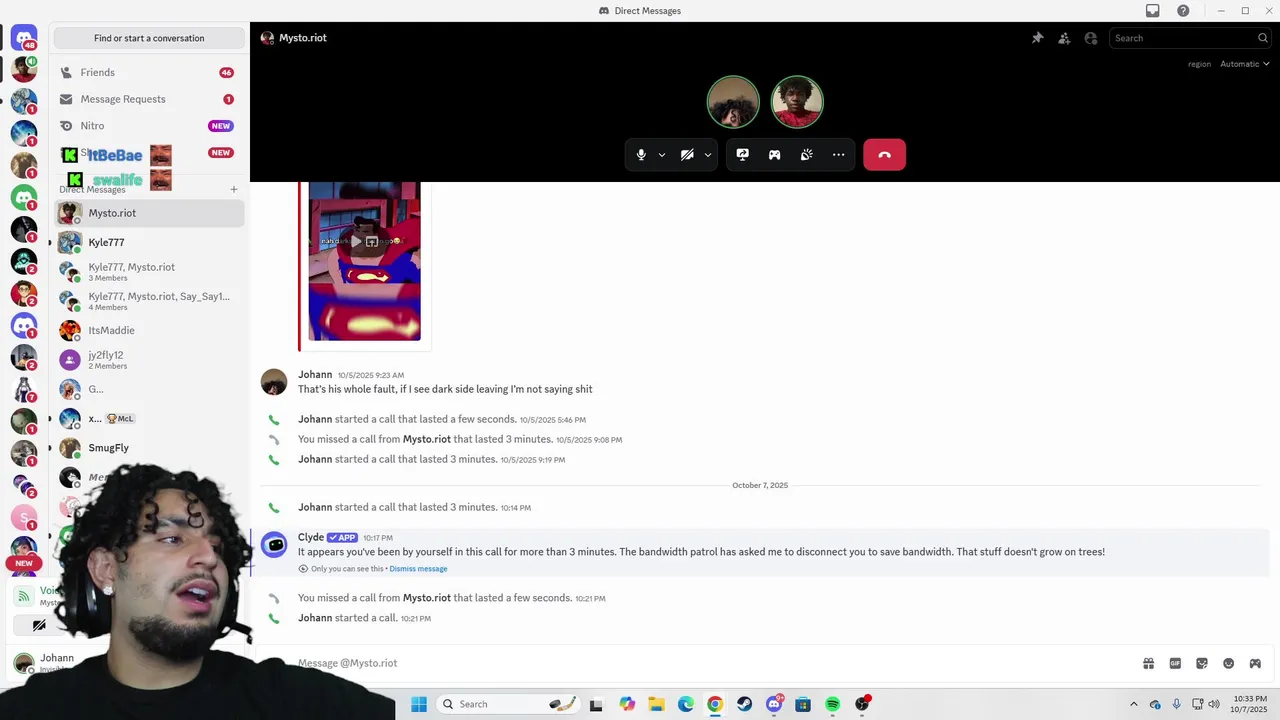Send a gift with the gift icon
The height and width of the screenshot is (720, 1280).
pyautogui.click(x=1148, y=663)
